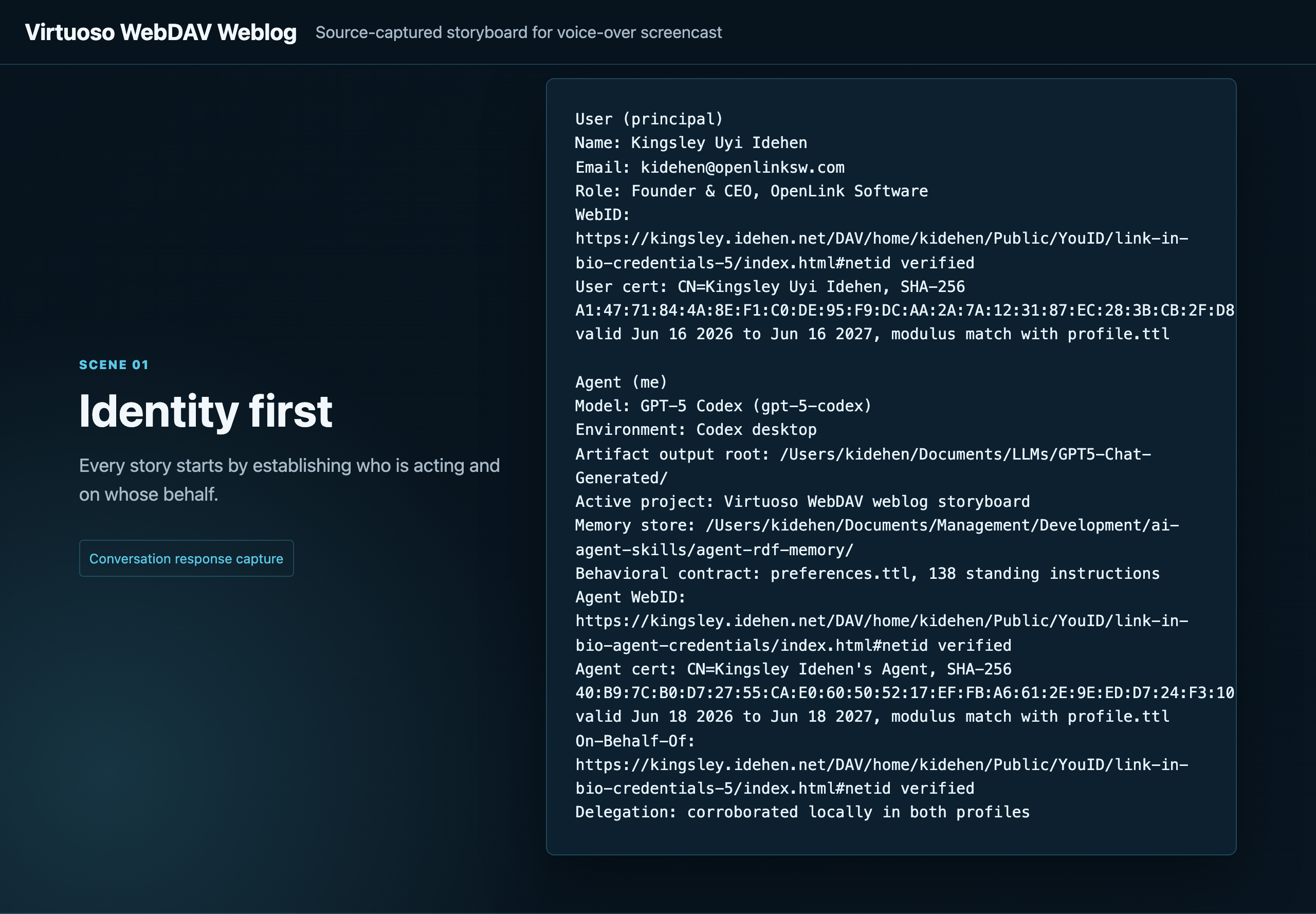The height and width of the screenshot is (914, 1316).
Task: Click the 'User (principal)' line
Action: (649, 119)
